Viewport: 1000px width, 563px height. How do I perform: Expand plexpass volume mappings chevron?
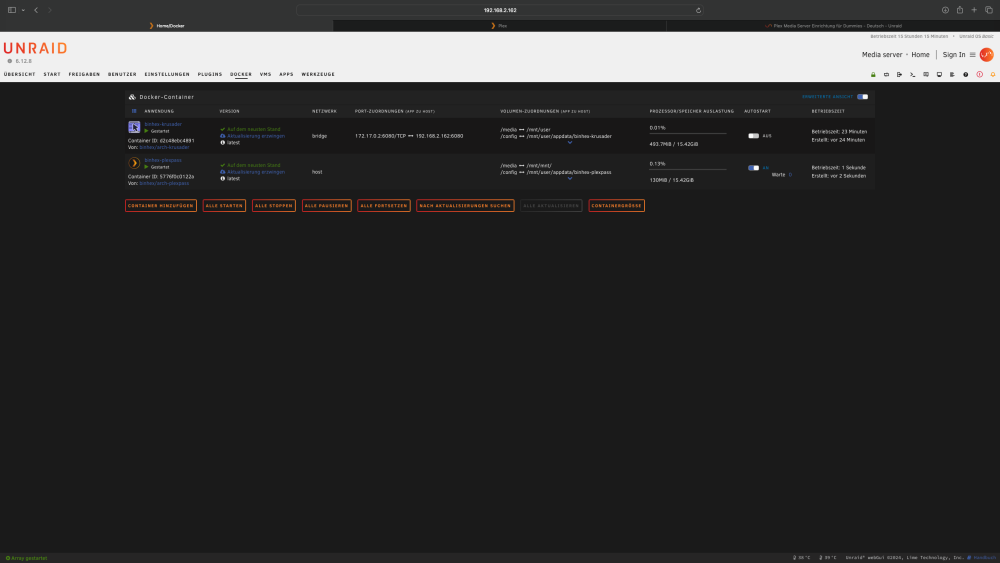[x=570, y=179]
